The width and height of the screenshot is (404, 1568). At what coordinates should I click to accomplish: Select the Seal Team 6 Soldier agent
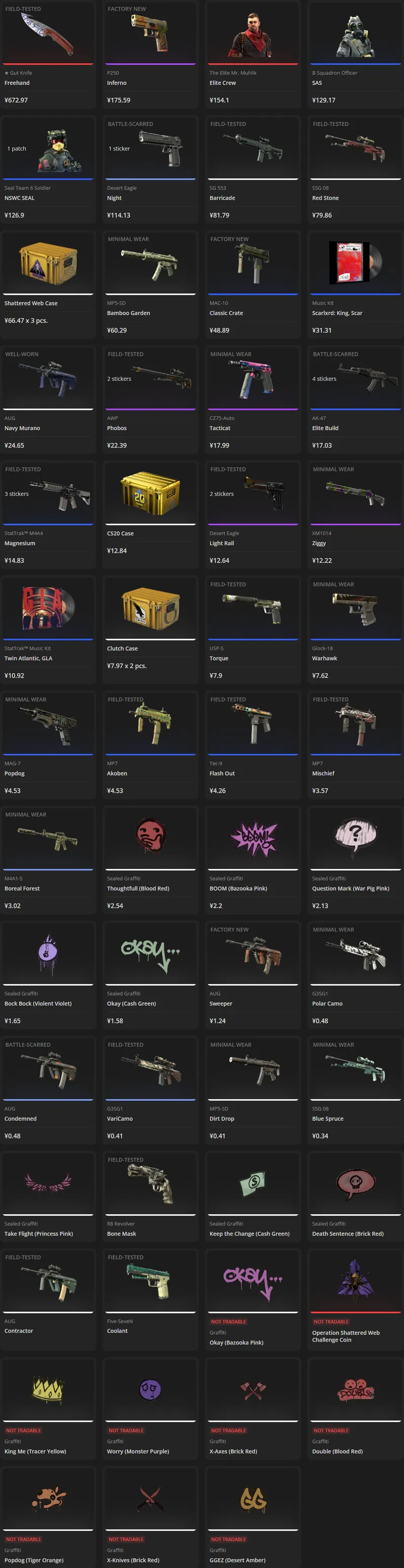tap(48, 169)
